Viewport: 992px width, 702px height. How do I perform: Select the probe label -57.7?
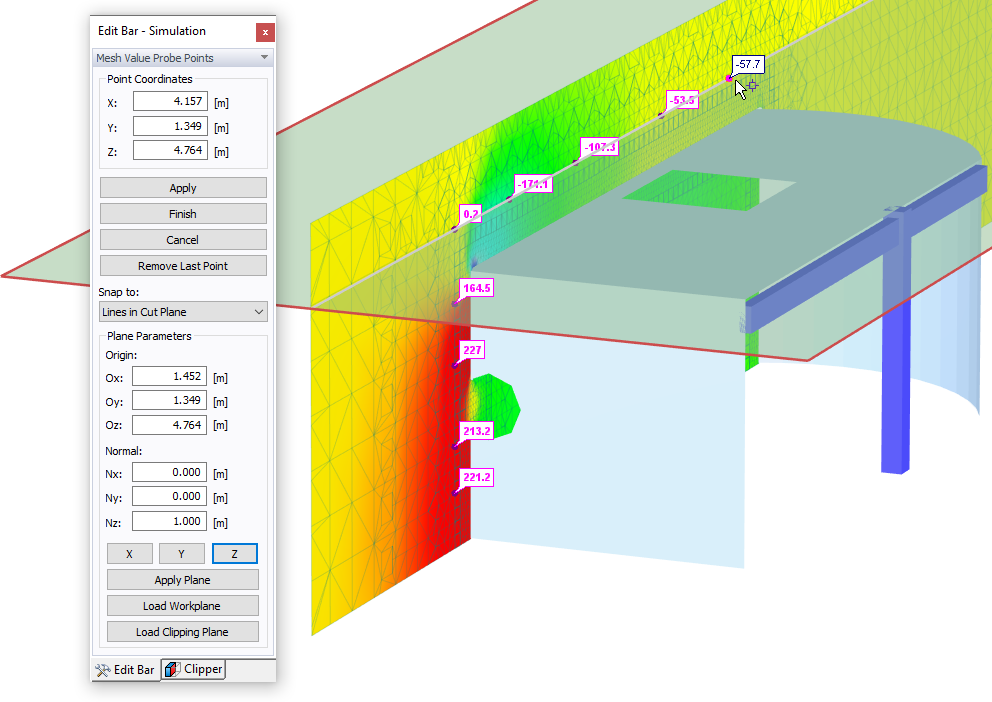(x=748, y=65)
